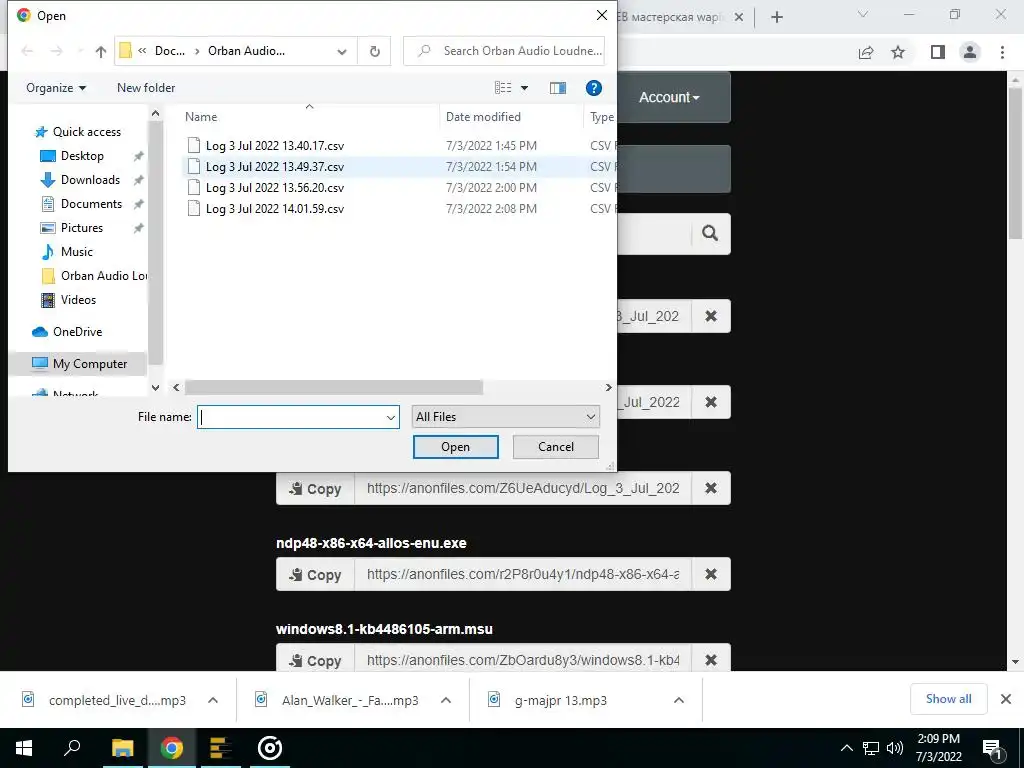Open the Organize menu

pos(56,88)
